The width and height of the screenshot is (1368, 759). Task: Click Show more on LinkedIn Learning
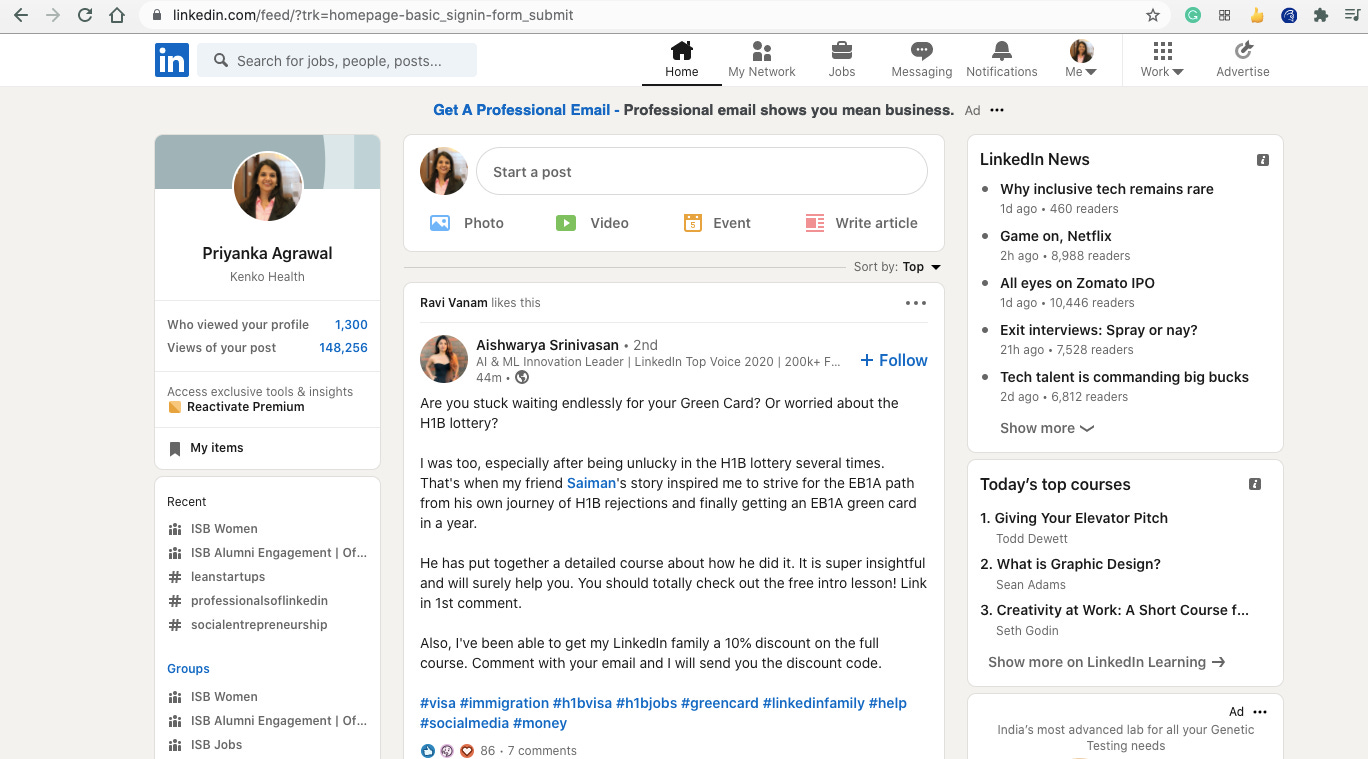click(1107, 662)
